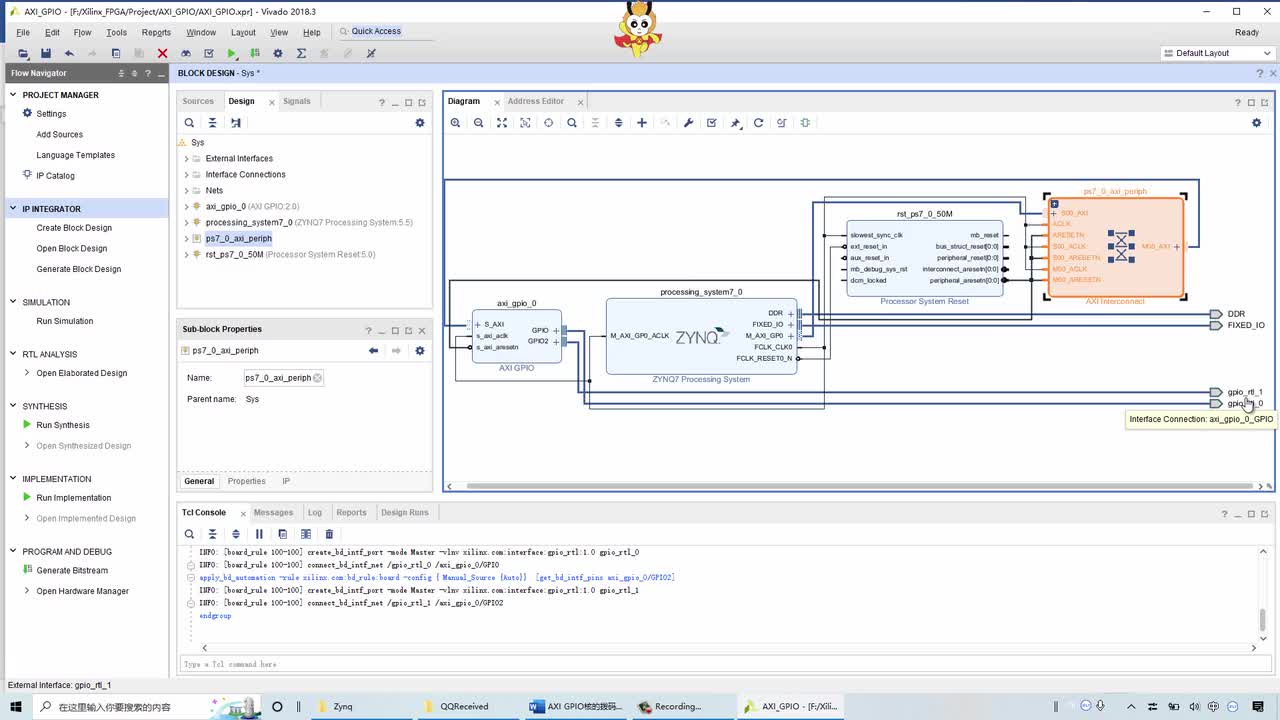Switch to the Messages tab

(x=273, y=512)
